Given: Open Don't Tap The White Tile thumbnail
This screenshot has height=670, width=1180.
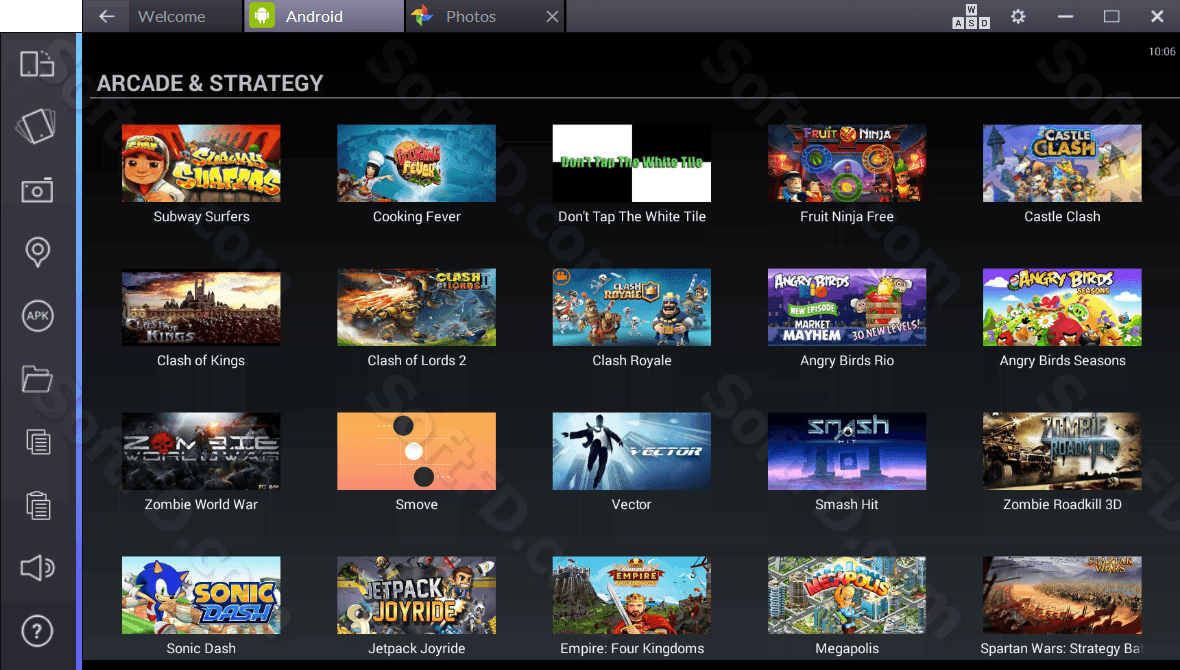Looking at the screenshot, I should coord(631,163).
